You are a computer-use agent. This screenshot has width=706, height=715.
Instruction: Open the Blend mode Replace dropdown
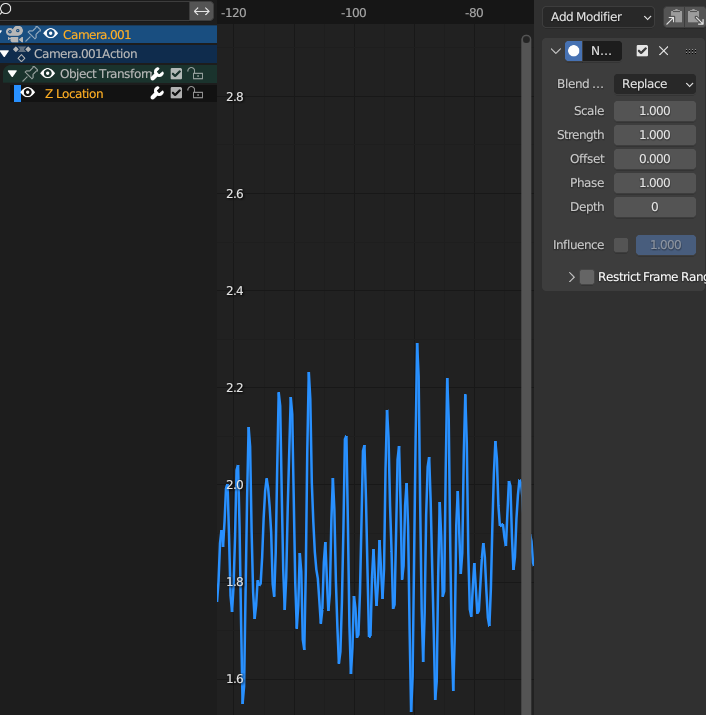pyautogui.click(x=655, y=84)
